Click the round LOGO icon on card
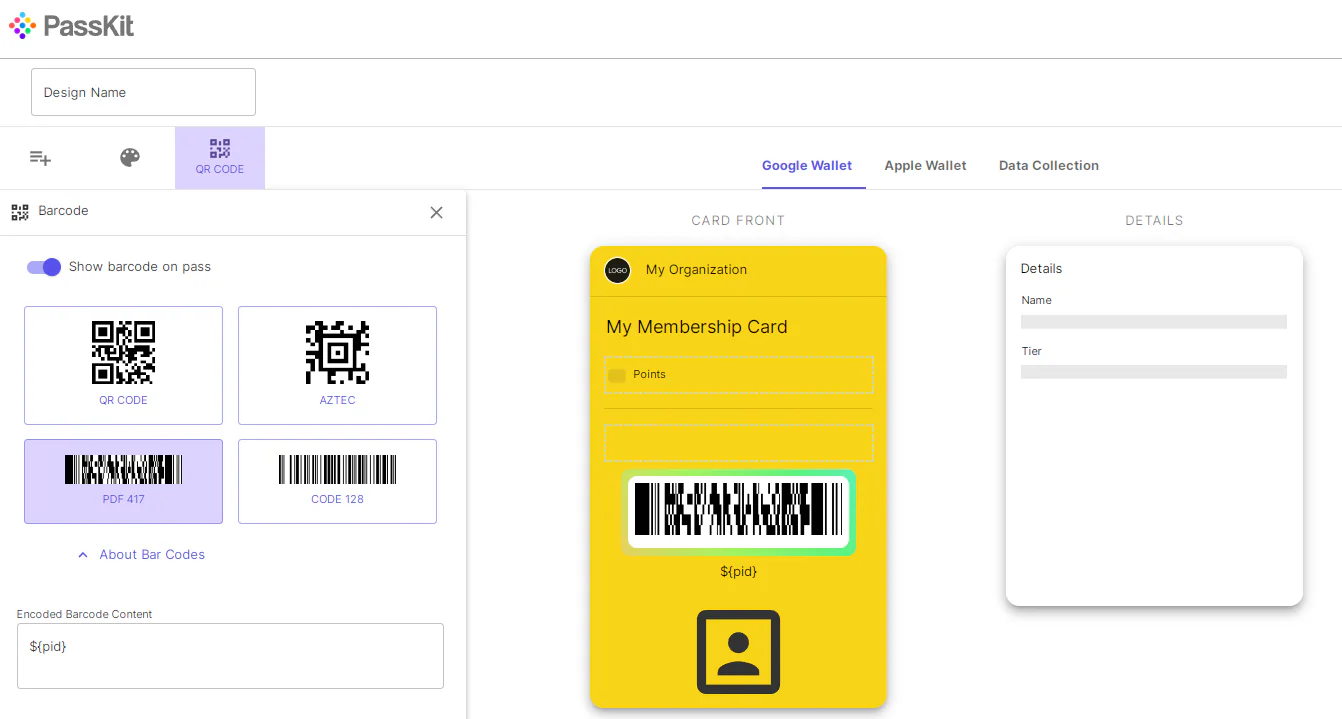The width and height of the screenshot is (1342, 719). [x=617, y=270]
